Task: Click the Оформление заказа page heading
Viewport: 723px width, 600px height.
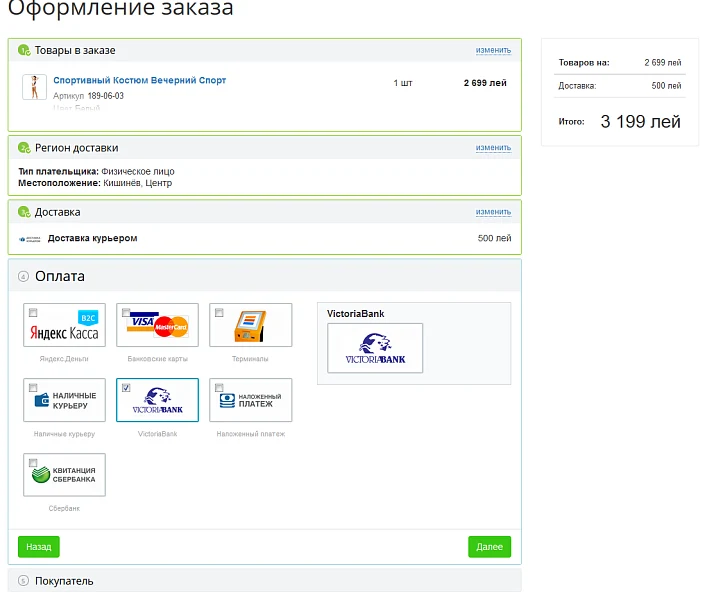Action: coord(121,8)
